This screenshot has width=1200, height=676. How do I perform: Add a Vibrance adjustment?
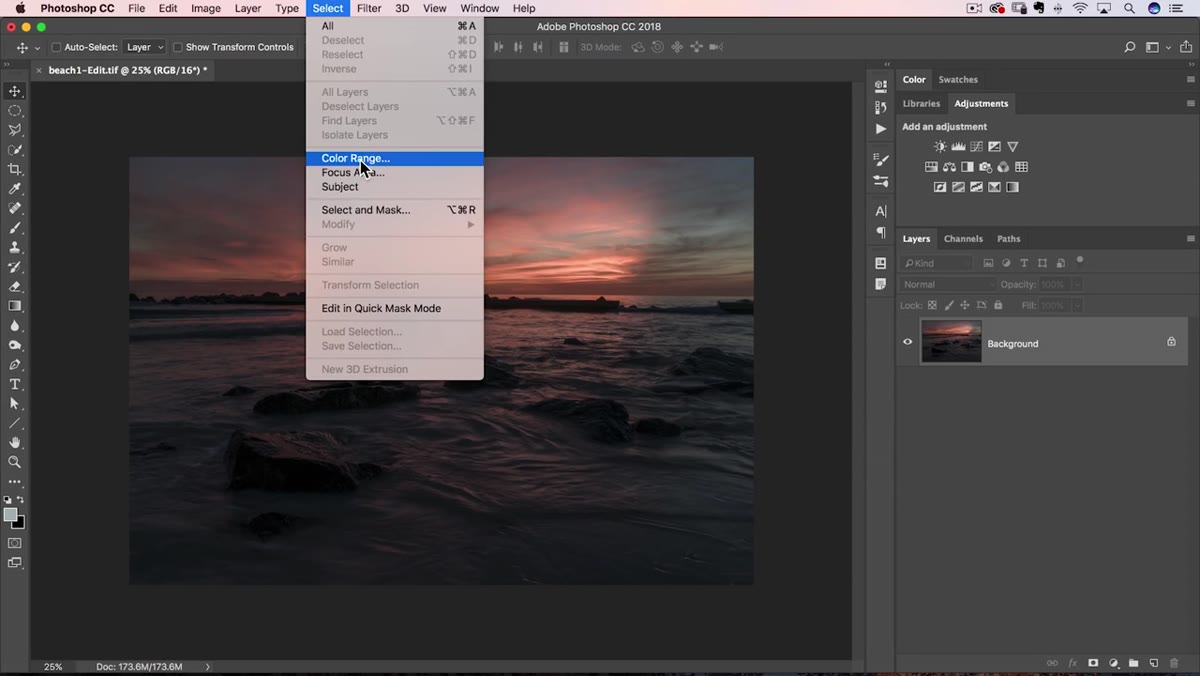(1012, 147)
